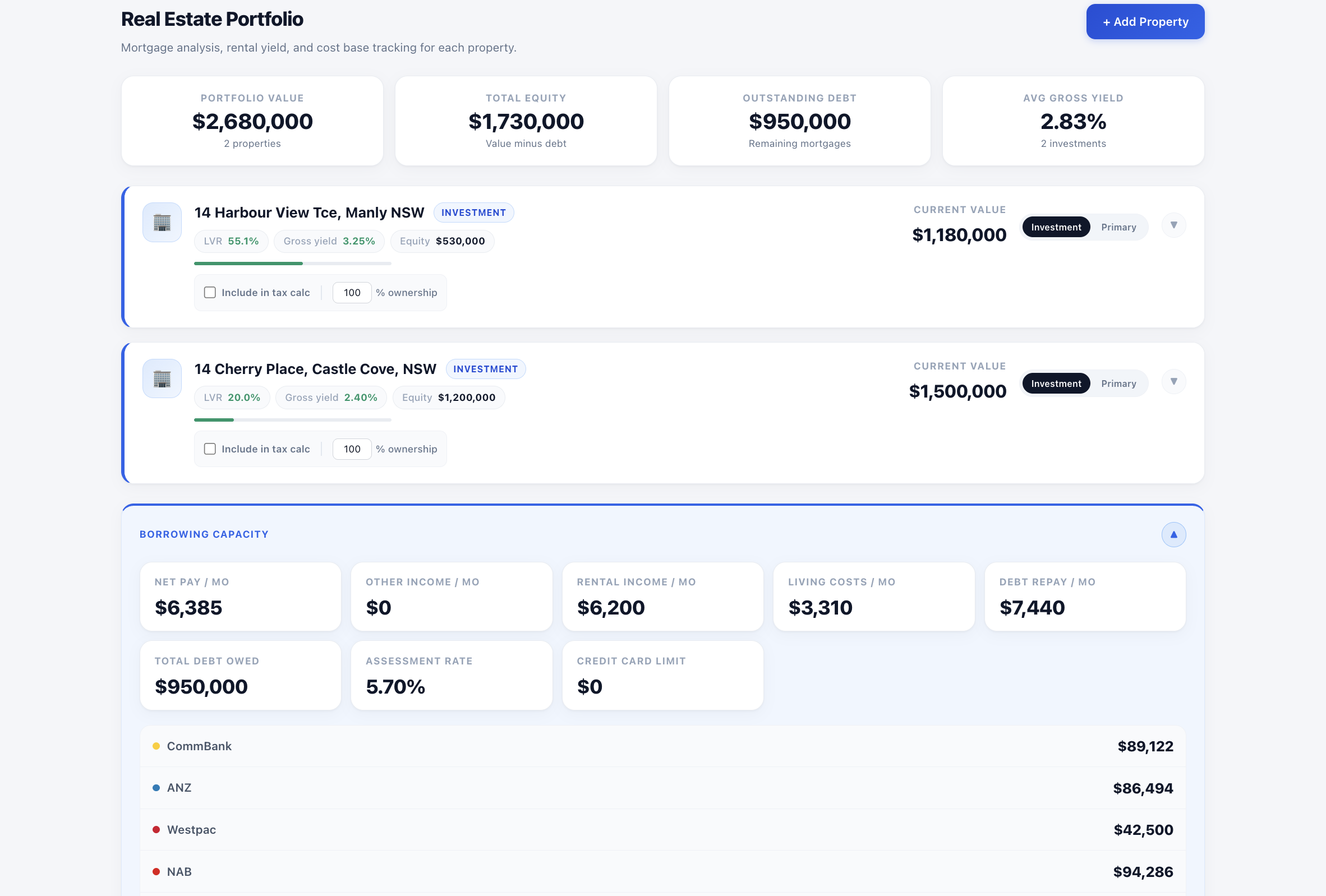Click the $1,500,000 current value
This screenshot has width=1326, height=896.
point(957,391)
